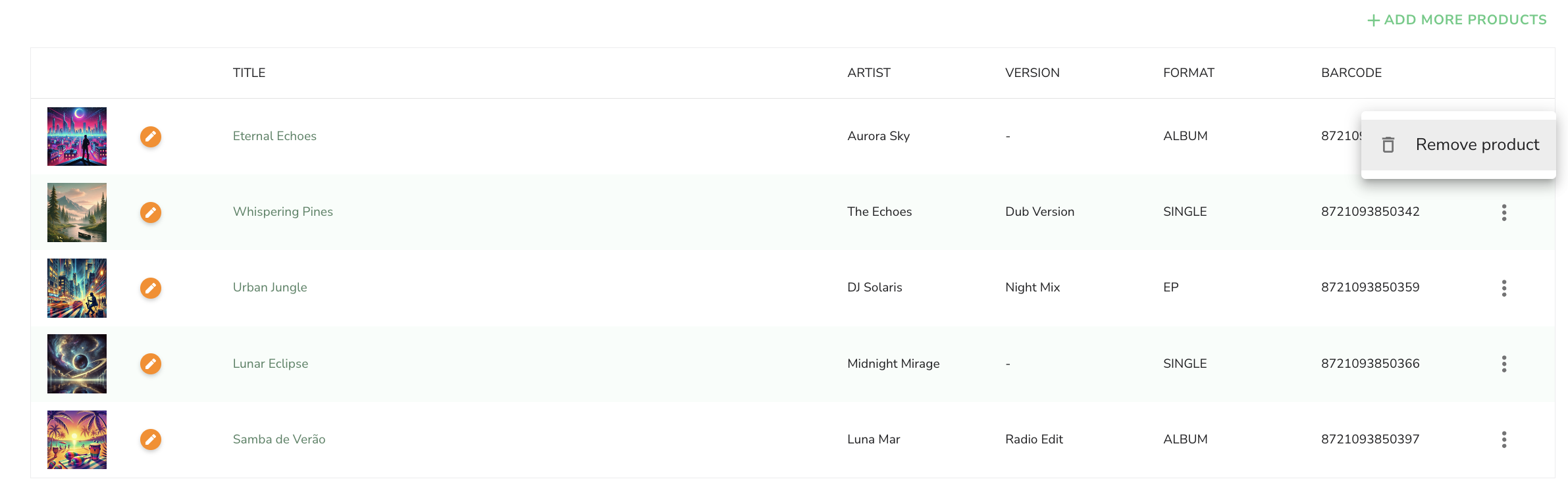Open the Eternal Echoes title link

pyautogui.click(x=274, y=136)
